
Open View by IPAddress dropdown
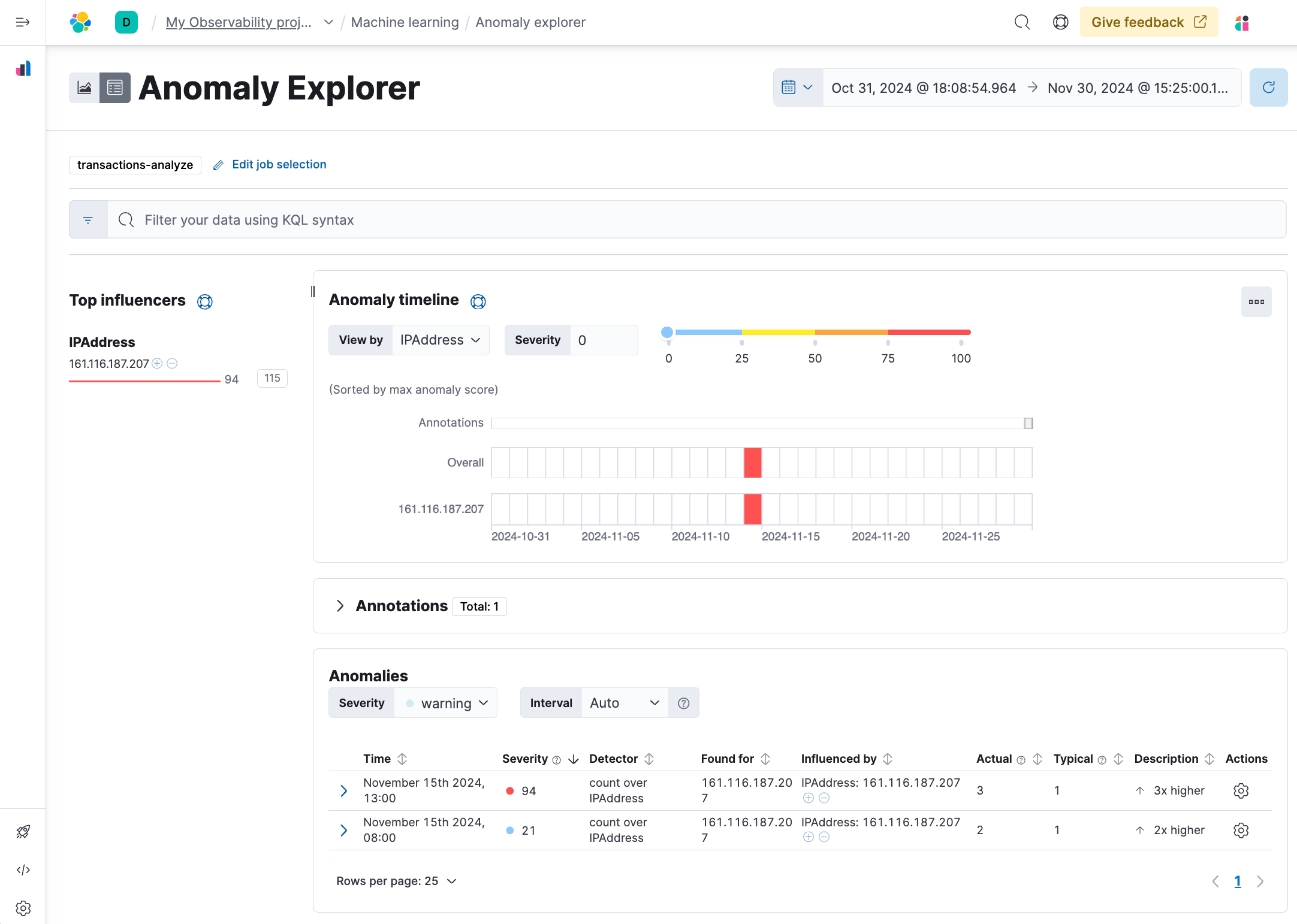[x=441, y=340]
